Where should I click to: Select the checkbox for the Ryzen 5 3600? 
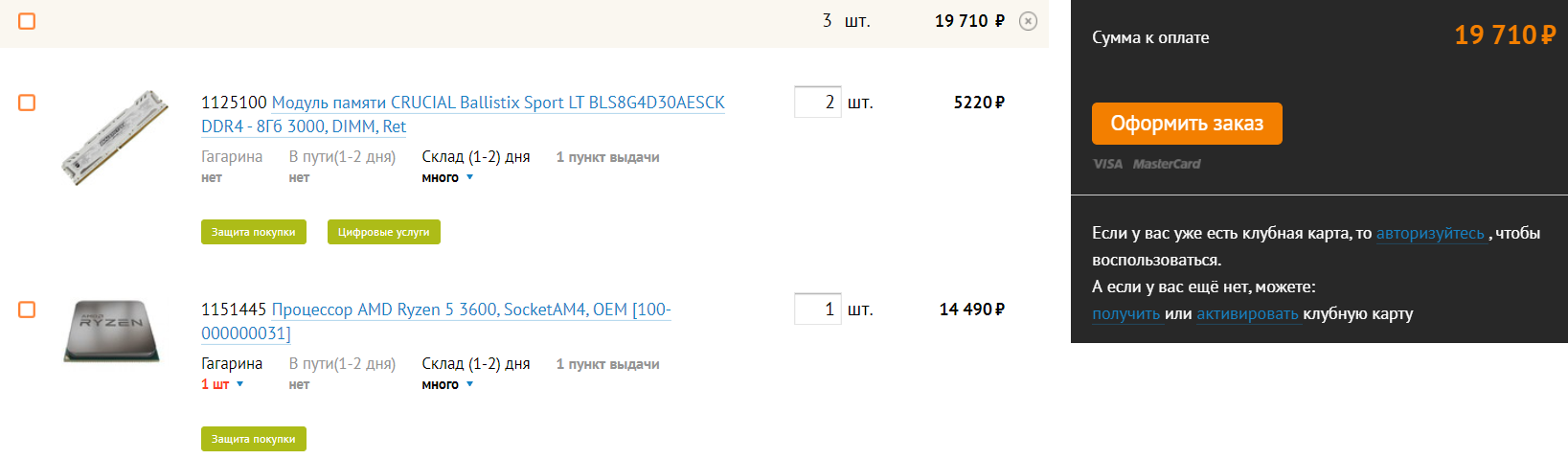tap(27, 310)
